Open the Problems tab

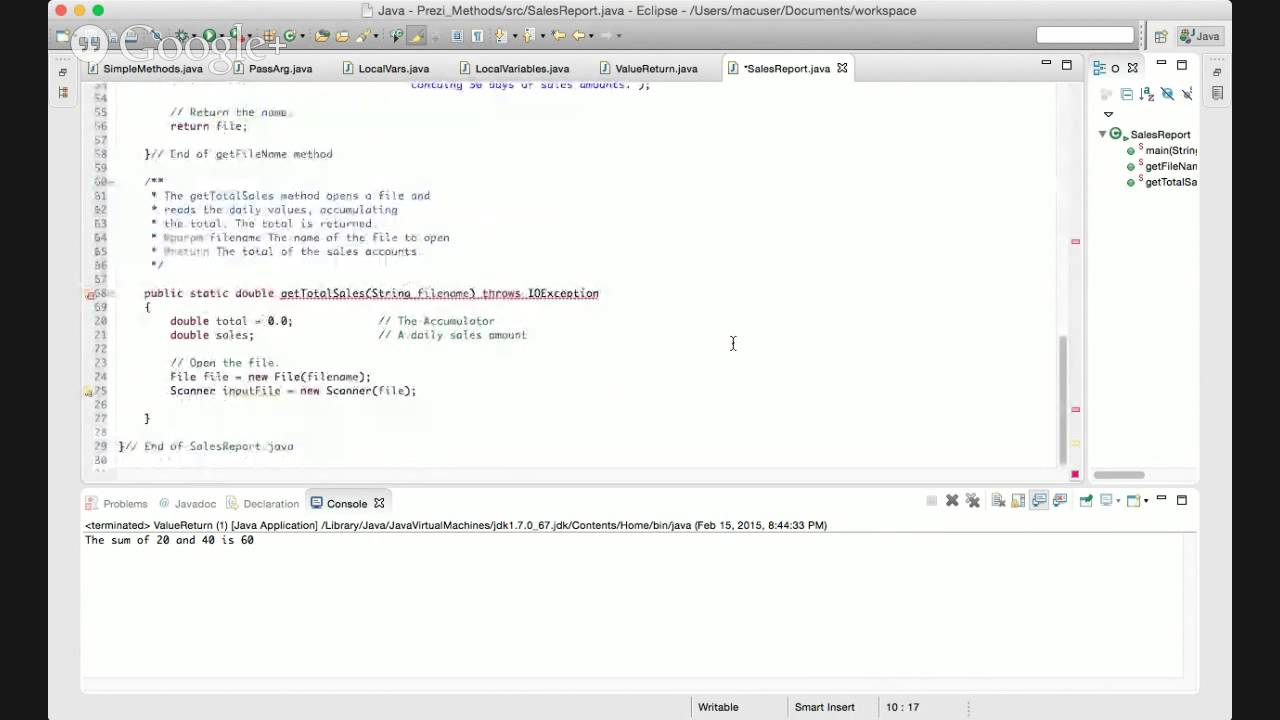coord(117,504)
